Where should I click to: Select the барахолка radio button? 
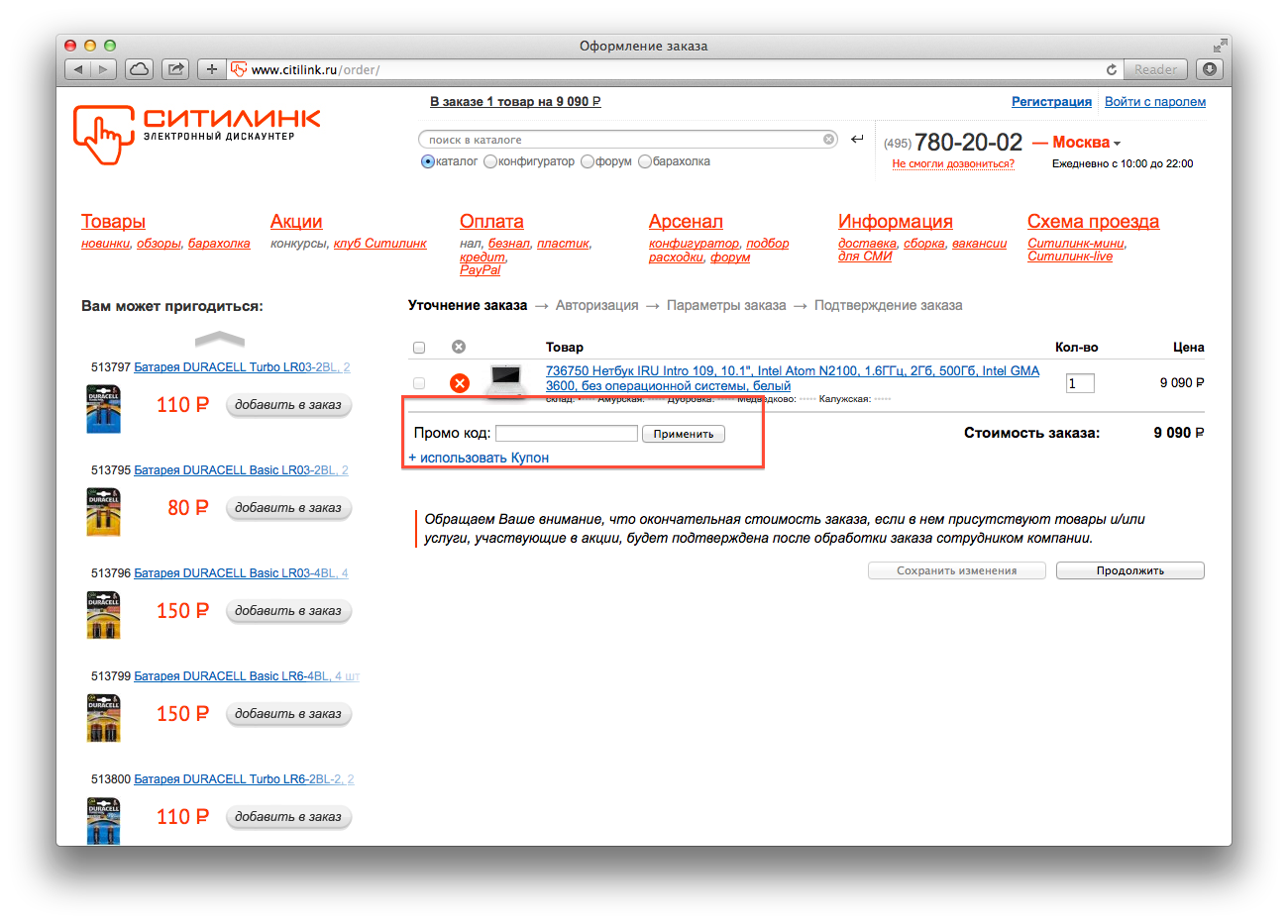[x=645, y=161]
